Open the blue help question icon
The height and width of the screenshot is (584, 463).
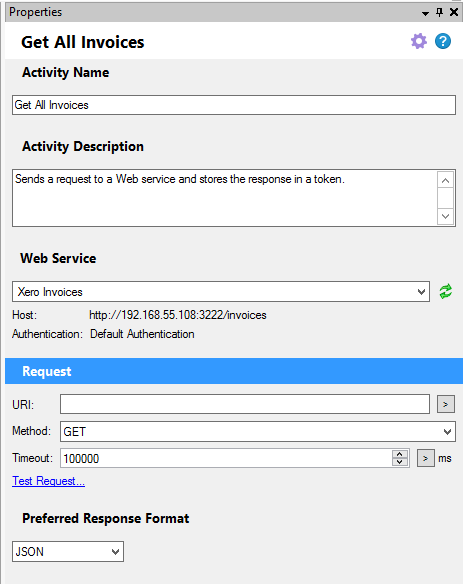443,41
